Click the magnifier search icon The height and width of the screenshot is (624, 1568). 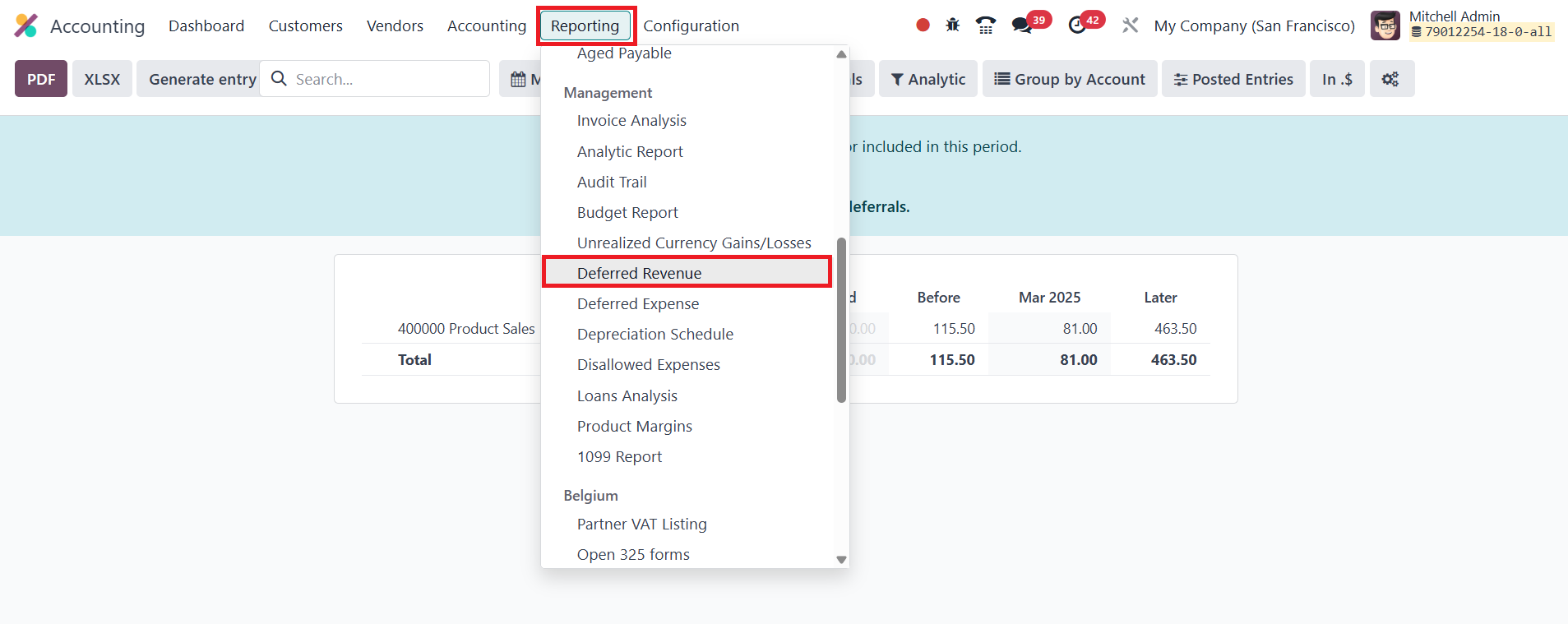pos(279,79)
